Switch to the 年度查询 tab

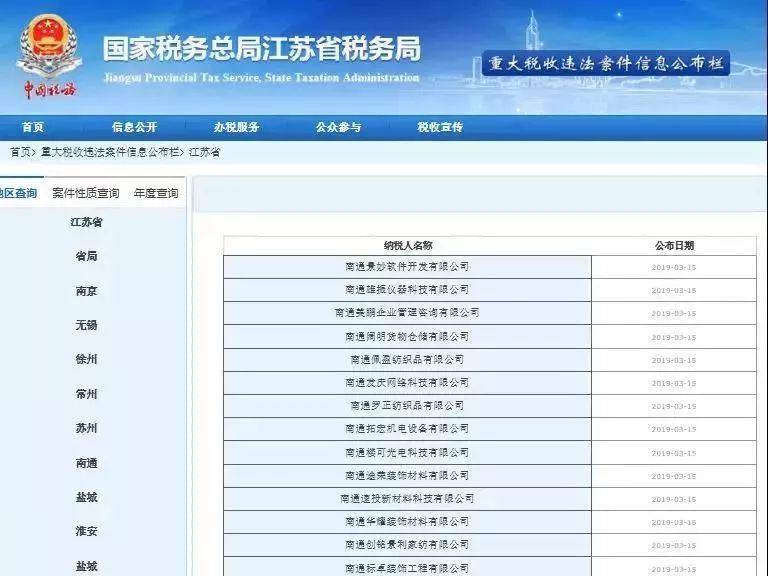coord(156,193)
